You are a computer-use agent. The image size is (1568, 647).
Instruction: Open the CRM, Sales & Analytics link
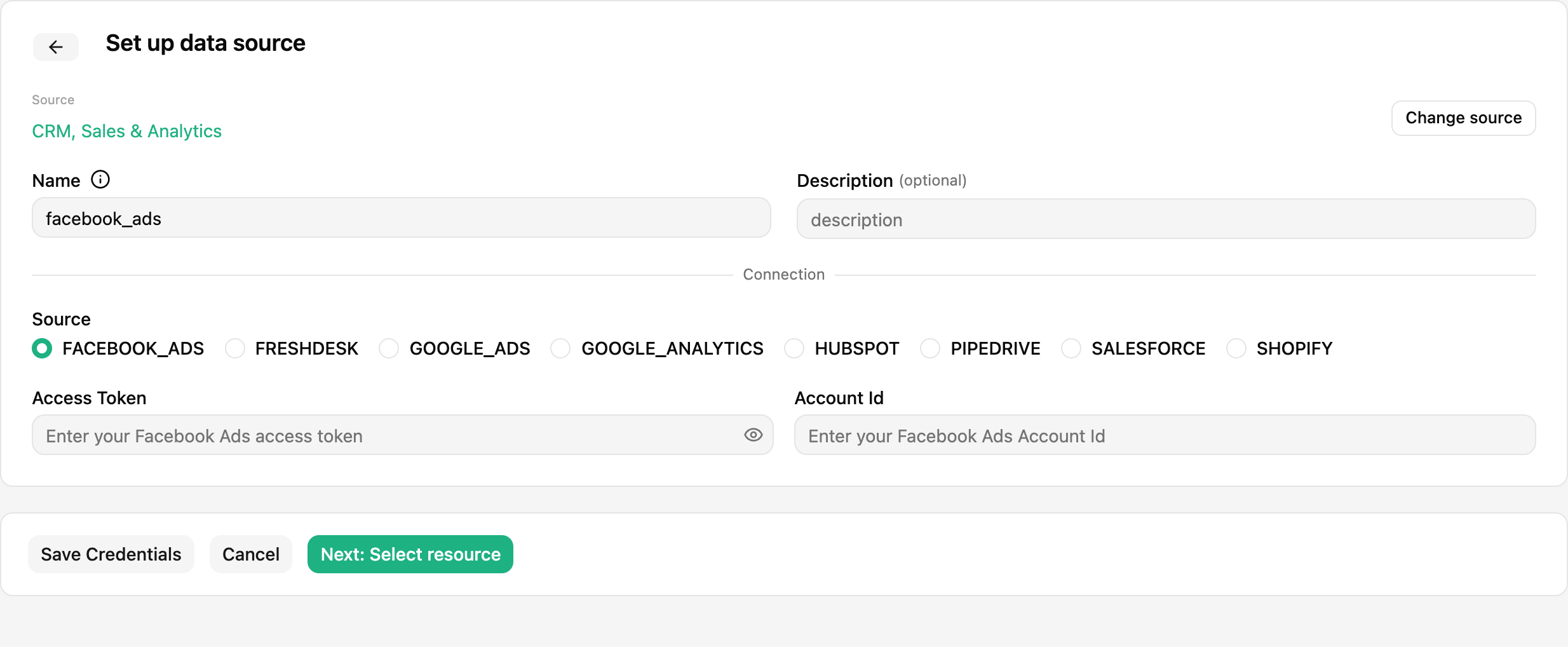(x=127, y=131)
